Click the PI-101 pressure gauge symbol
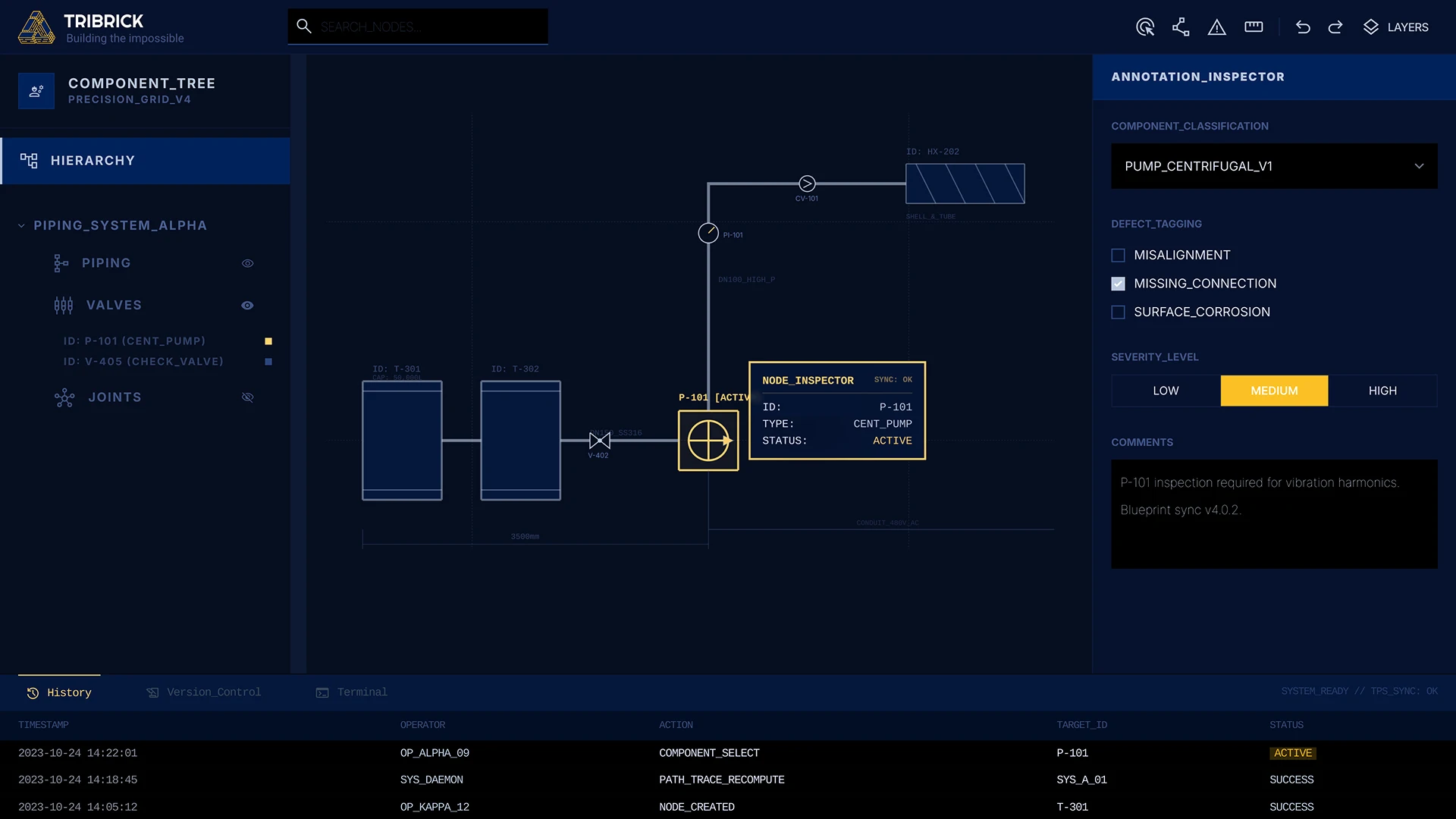Image resolution: width=1456 pixels, height=819 pixels. pos(708,233)
